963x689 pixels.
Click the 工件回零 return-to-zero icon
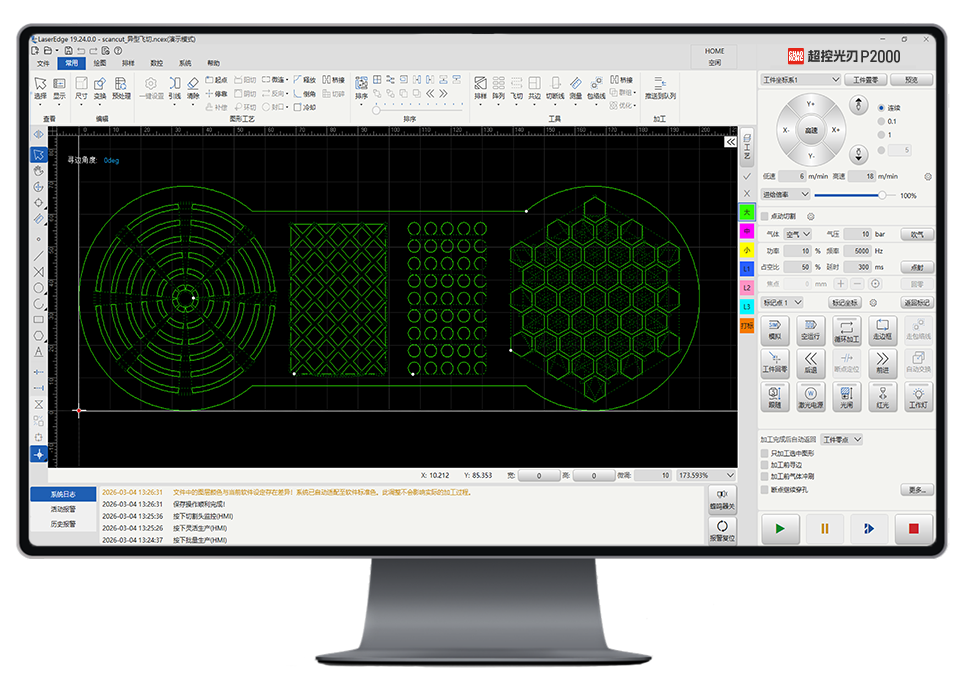pos(775,364)
